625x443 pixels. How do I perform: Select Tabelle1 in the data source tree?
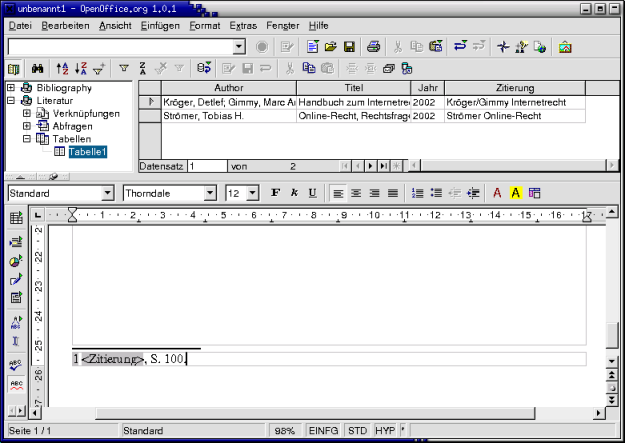tap(86, 152)
